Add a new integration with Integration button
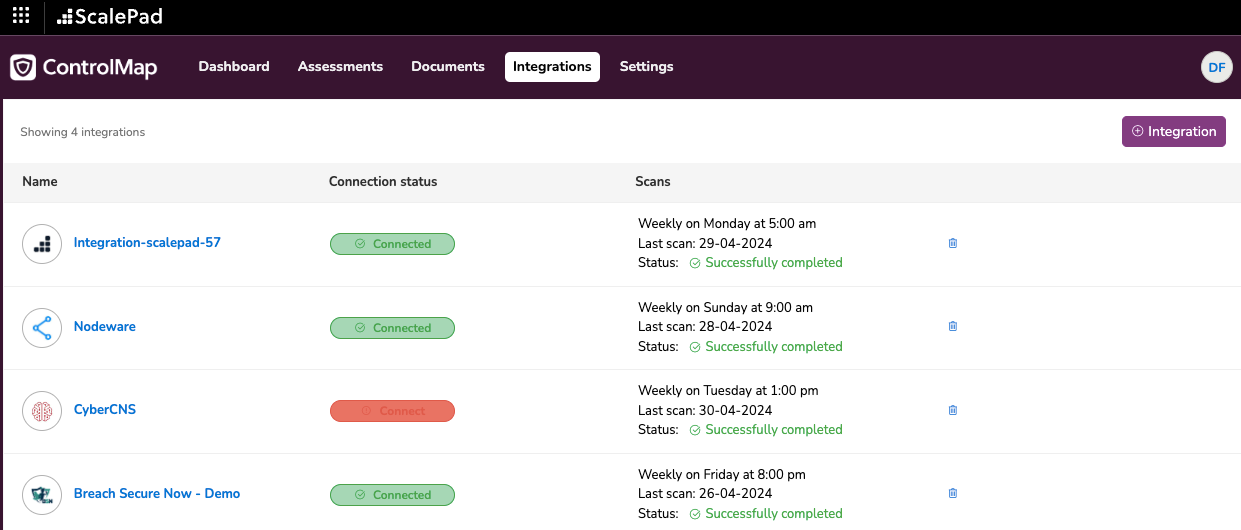 click(x=1174, y=131)
